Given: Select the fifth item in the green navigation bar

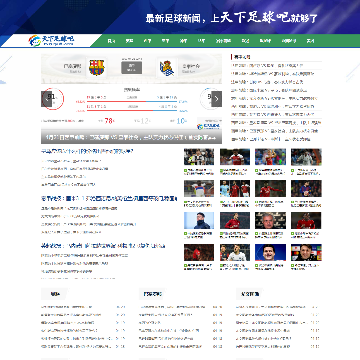Looking at the screenshot, I should click(183, 41).
